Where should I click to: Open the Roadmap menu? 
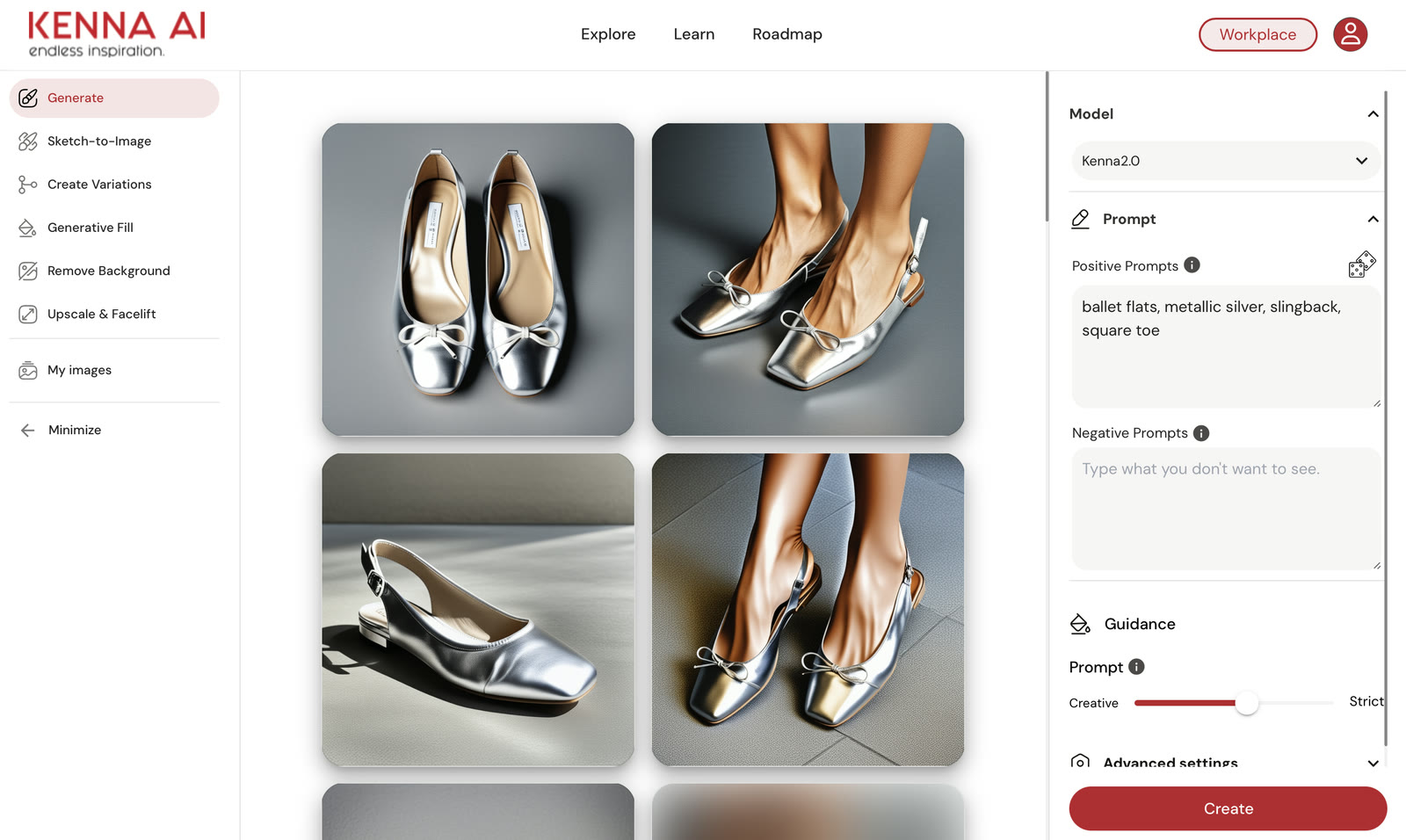click(x=787, y=34)
